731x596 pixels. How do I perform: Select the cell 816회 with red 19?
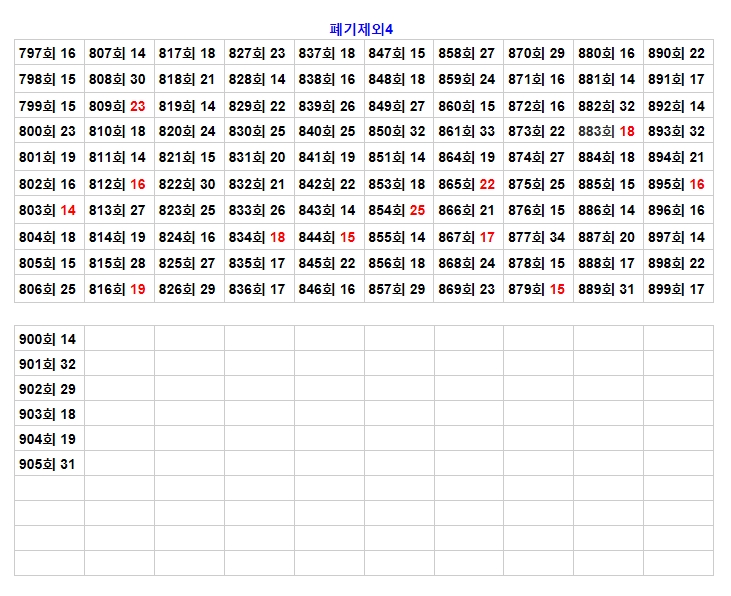[118, 289]
